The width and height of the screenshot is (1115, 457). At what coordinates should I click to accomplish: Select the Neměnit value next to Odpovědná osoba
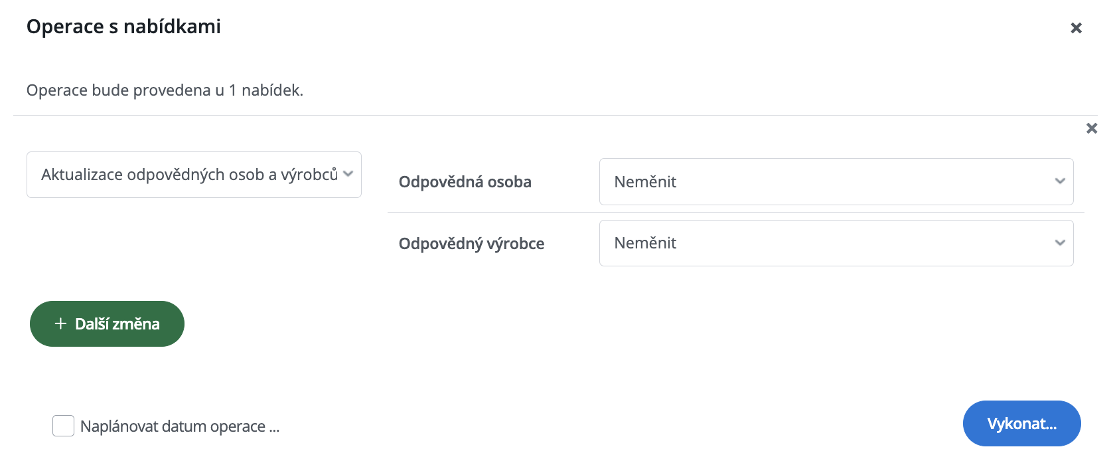645,182
